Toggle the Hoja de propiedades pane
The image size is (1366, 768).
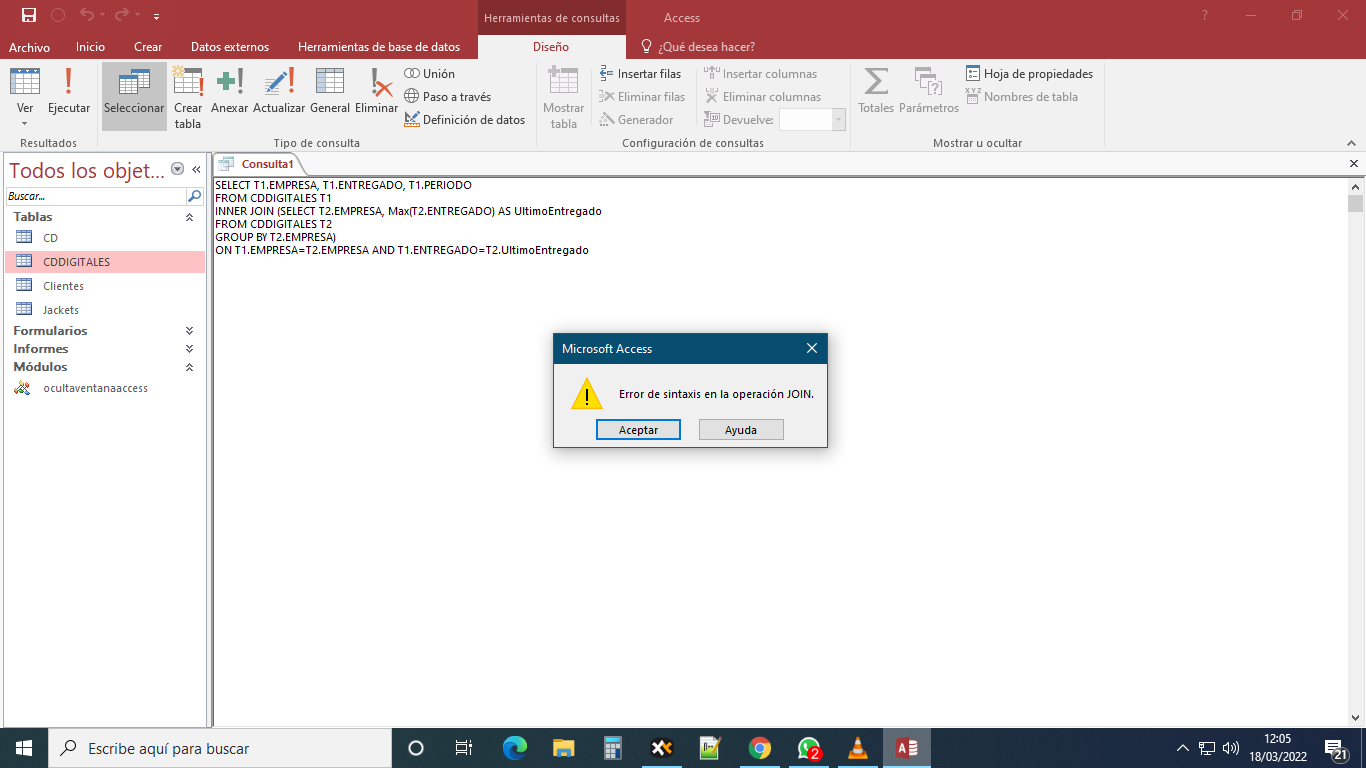pos(1030,74)
